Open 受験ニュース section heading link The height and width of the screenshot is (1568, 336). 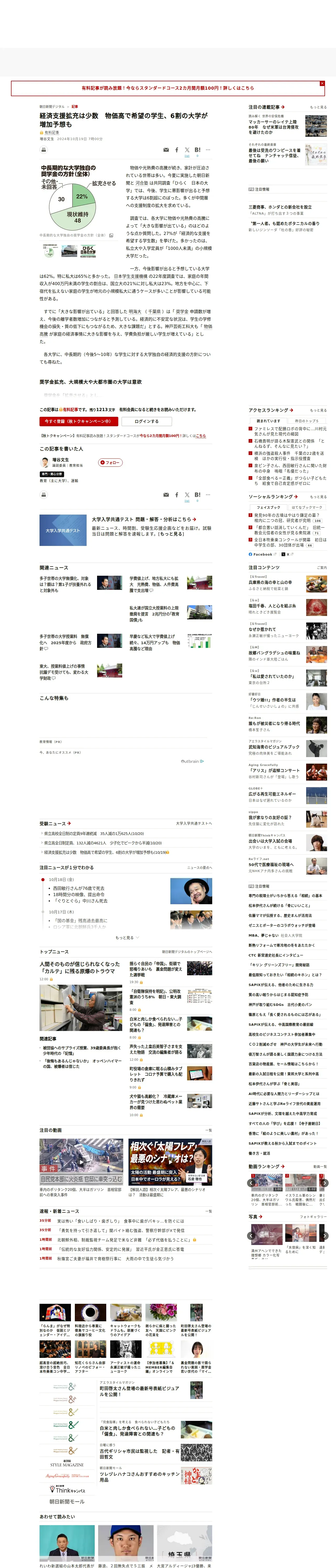(x=55, y=823)
